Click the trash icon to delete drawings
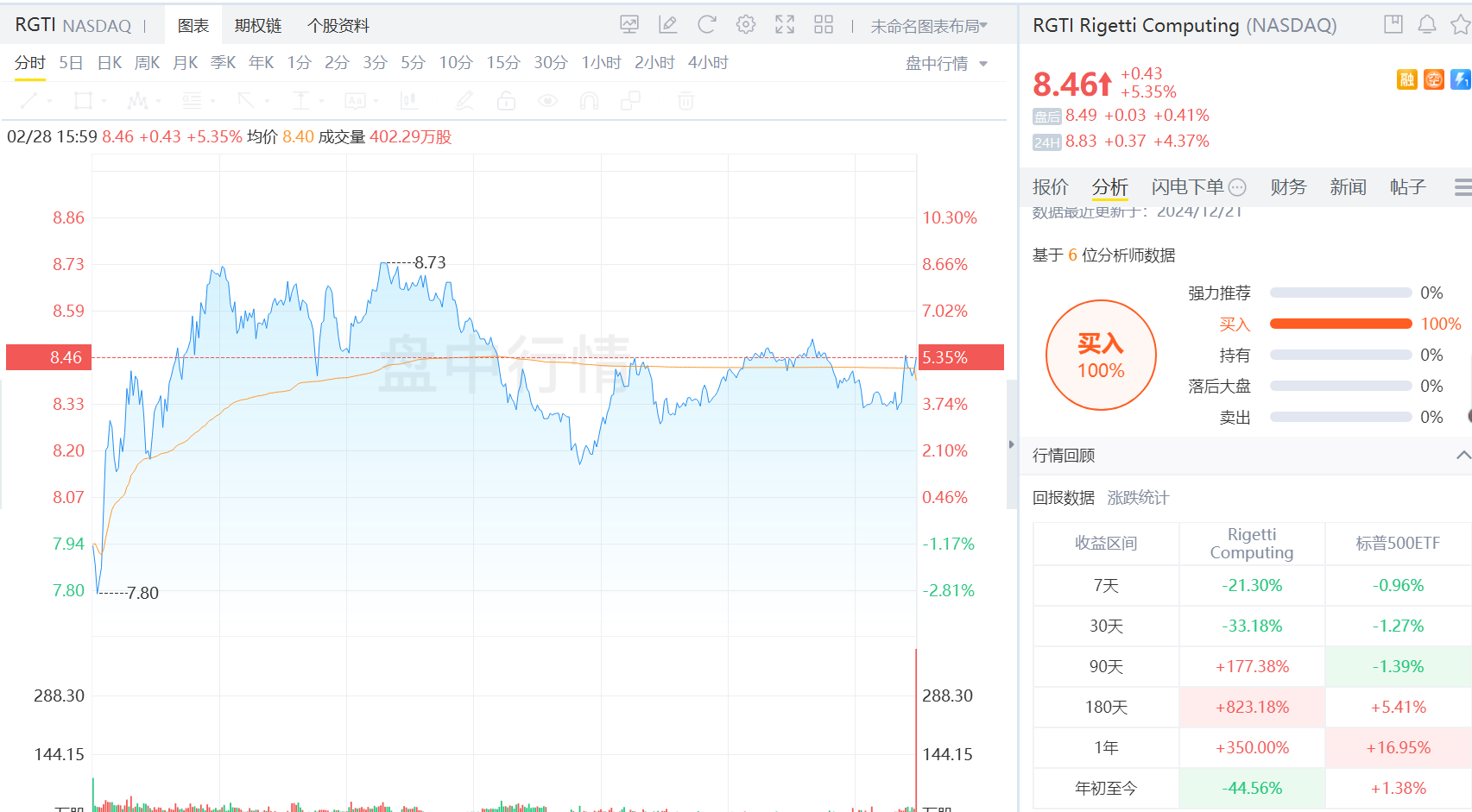The height and width of the screenshot is (812, 1472). (685, 101)
